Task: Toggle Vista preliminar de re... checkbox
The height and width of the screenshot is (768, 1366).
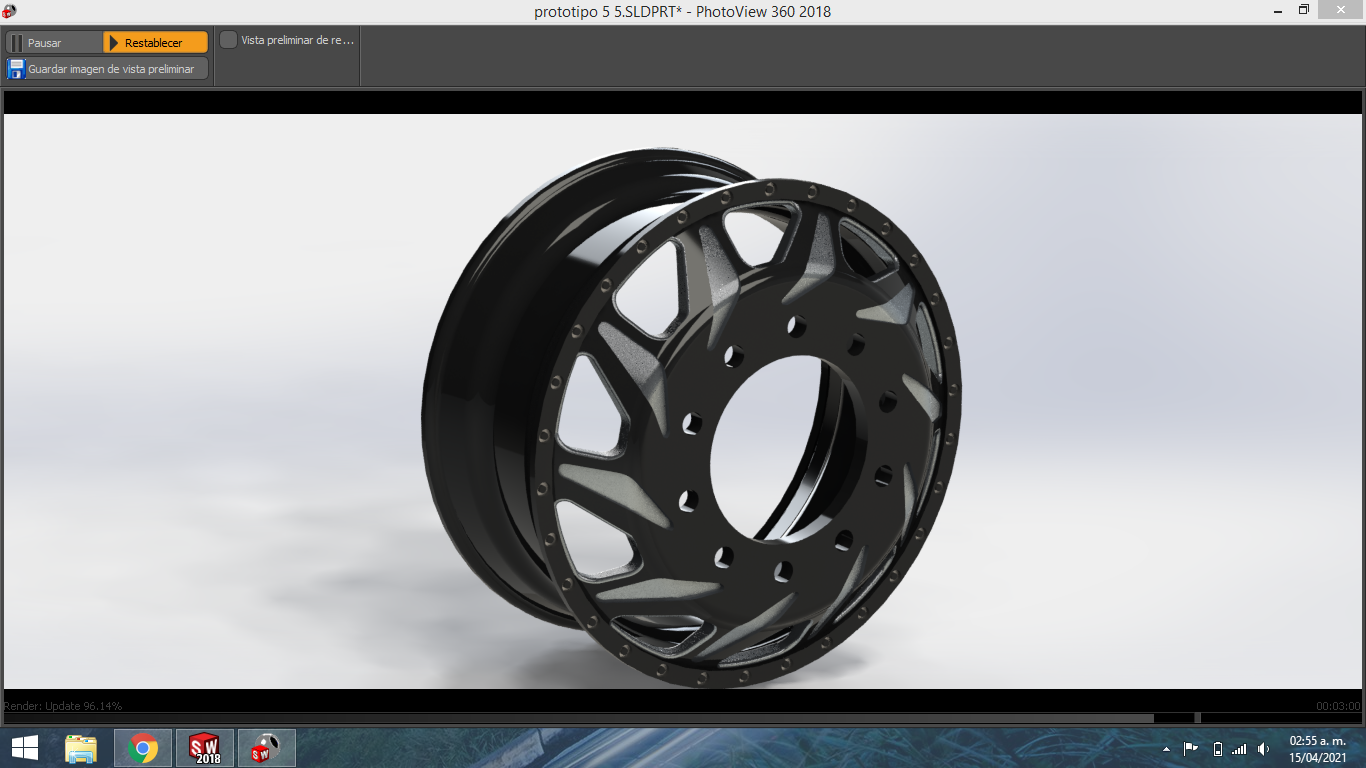Action: (x=229, y=40)
